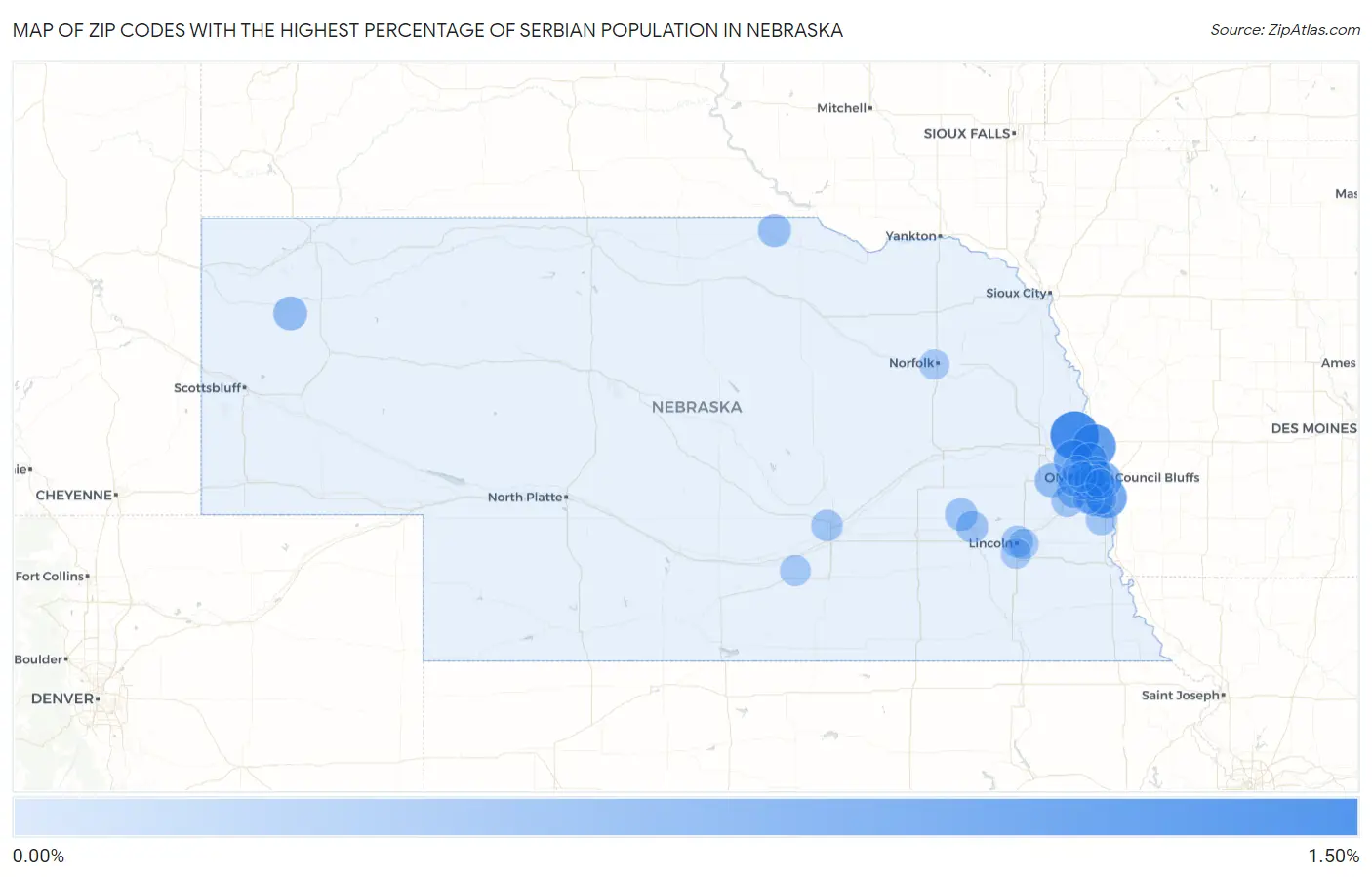Click the Yankton label
Viewport: 1372px width, 877px height.
point(911,236)
